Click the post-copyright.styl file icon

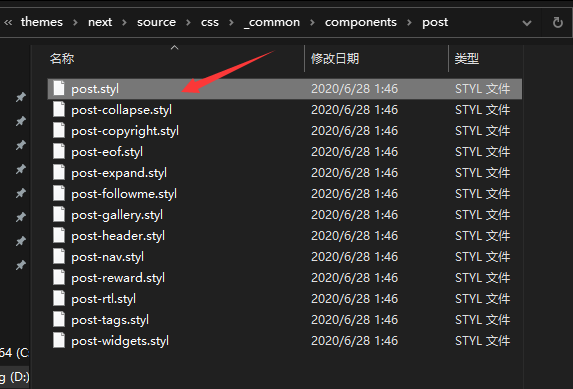coord(58,131)
